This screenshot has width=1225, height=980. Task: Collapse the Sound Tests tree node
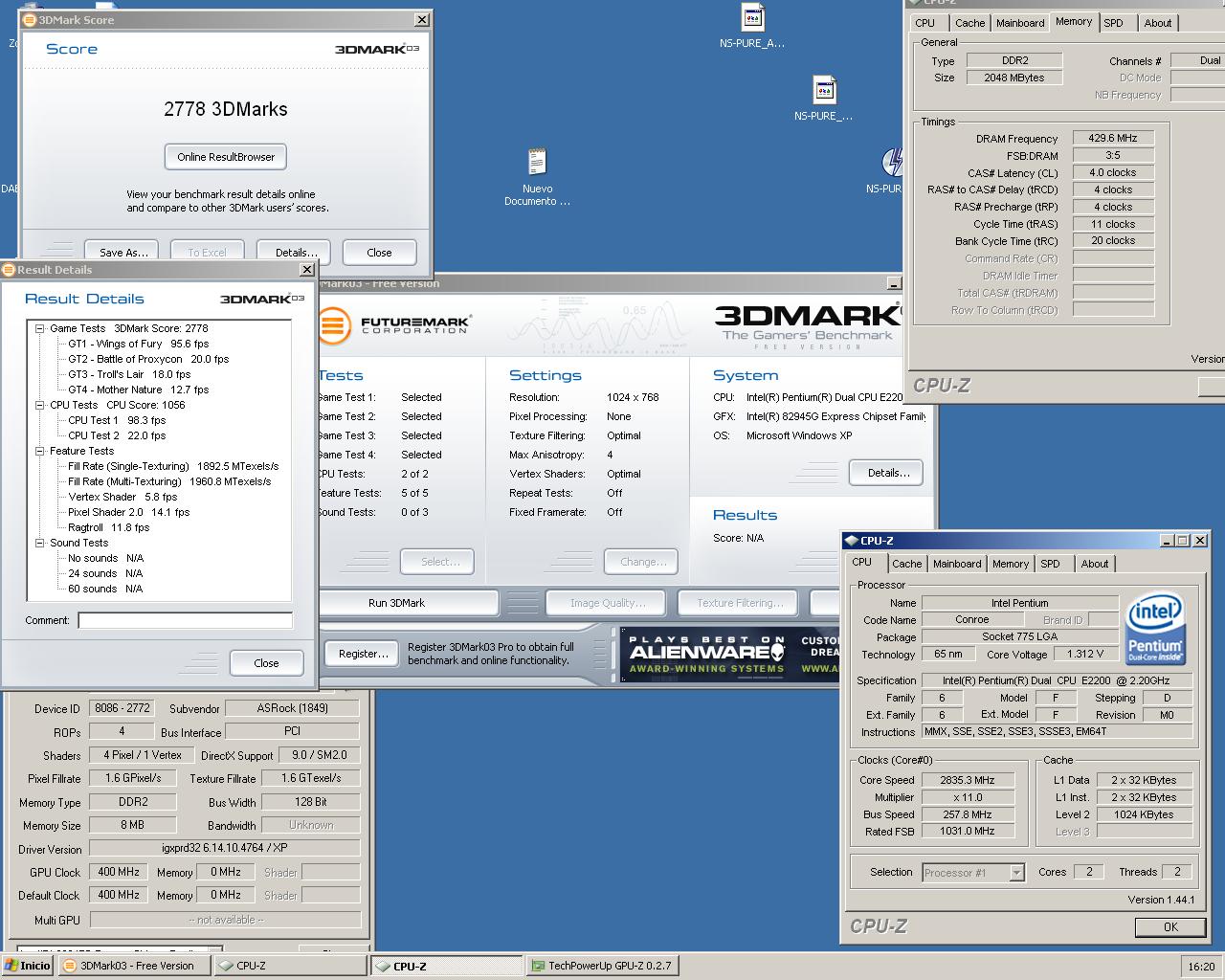[x=40, y=543]
